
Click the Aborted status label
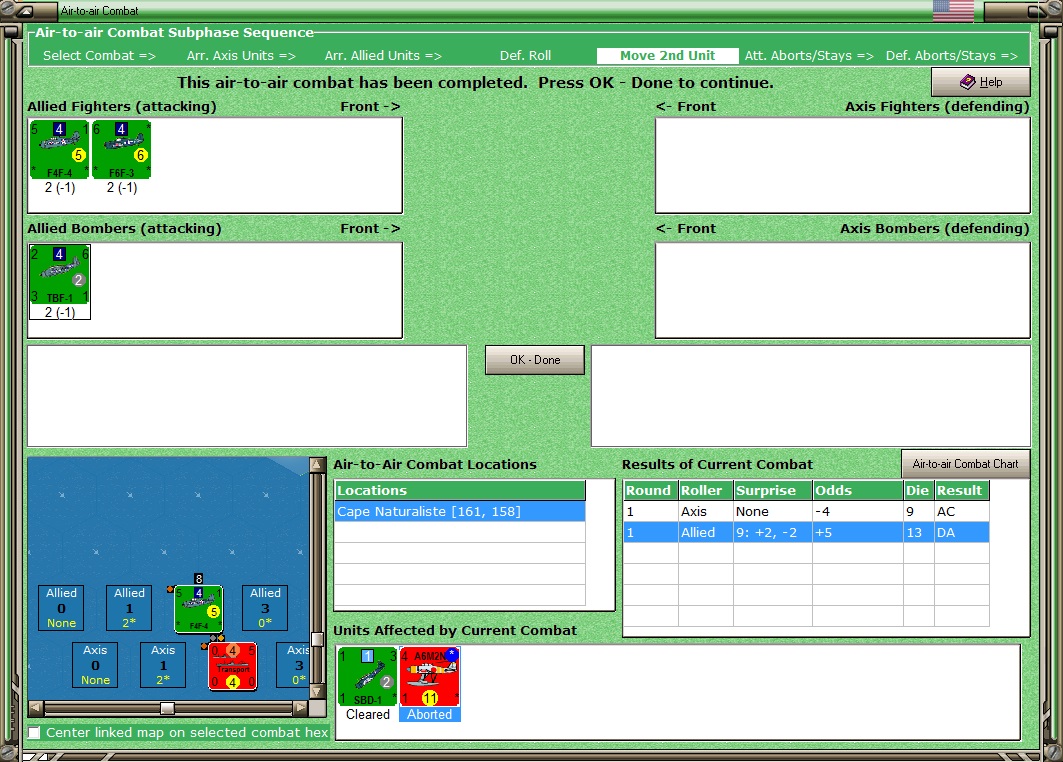click(x=430, y=715)
